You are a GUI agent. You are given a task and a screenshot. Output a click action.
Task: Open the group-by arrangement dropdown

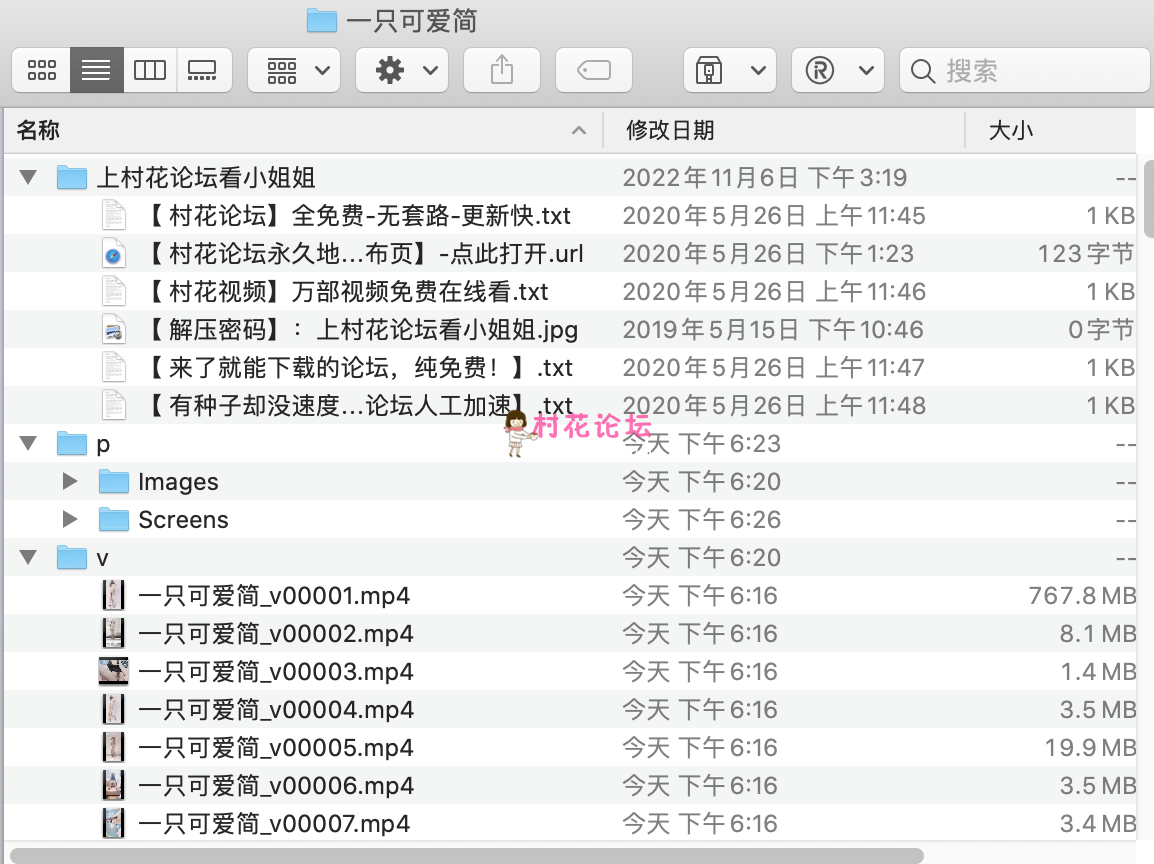[294, 71]
